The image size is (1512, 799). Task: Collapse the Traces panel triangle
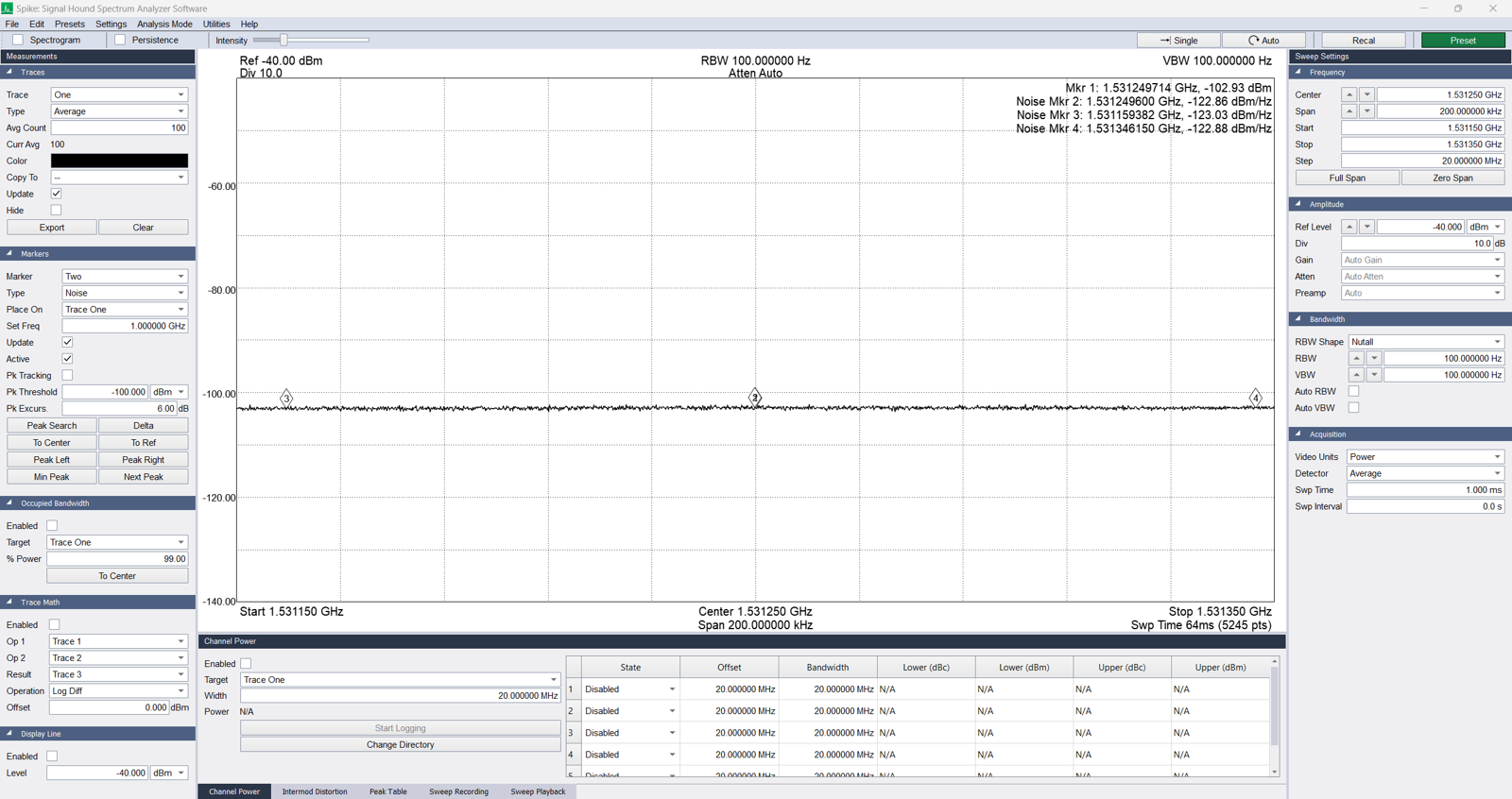[10, 72]
